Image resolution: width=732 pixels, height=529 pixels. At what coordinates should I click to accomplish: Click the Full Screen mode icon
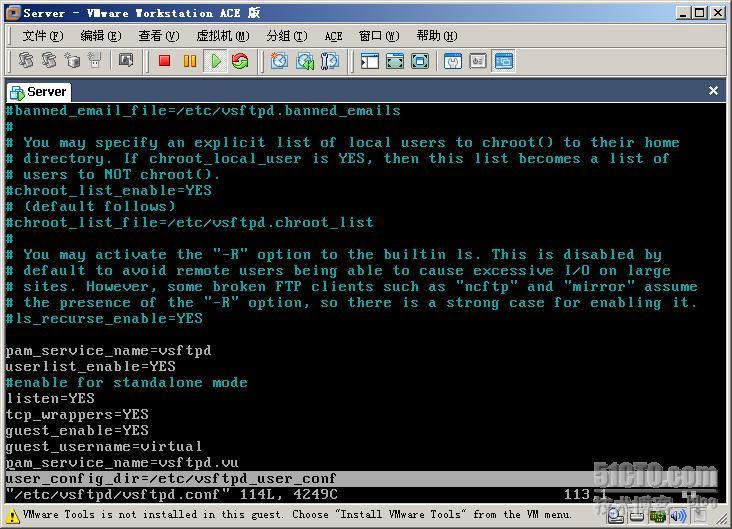tap(420, 61)
